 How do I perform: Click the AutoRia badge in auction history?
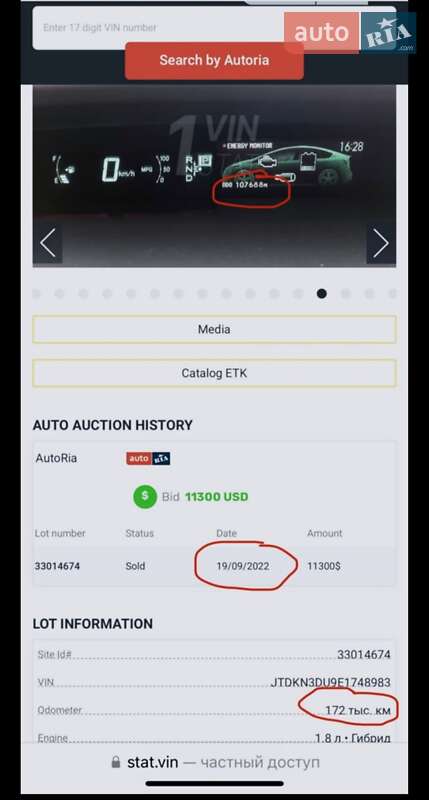(x=148, y=459)
